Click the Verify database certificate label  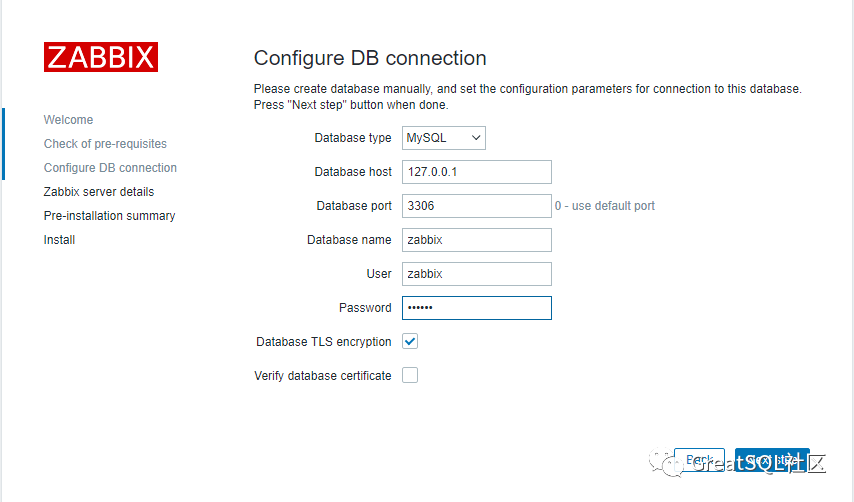click(322, 376)
